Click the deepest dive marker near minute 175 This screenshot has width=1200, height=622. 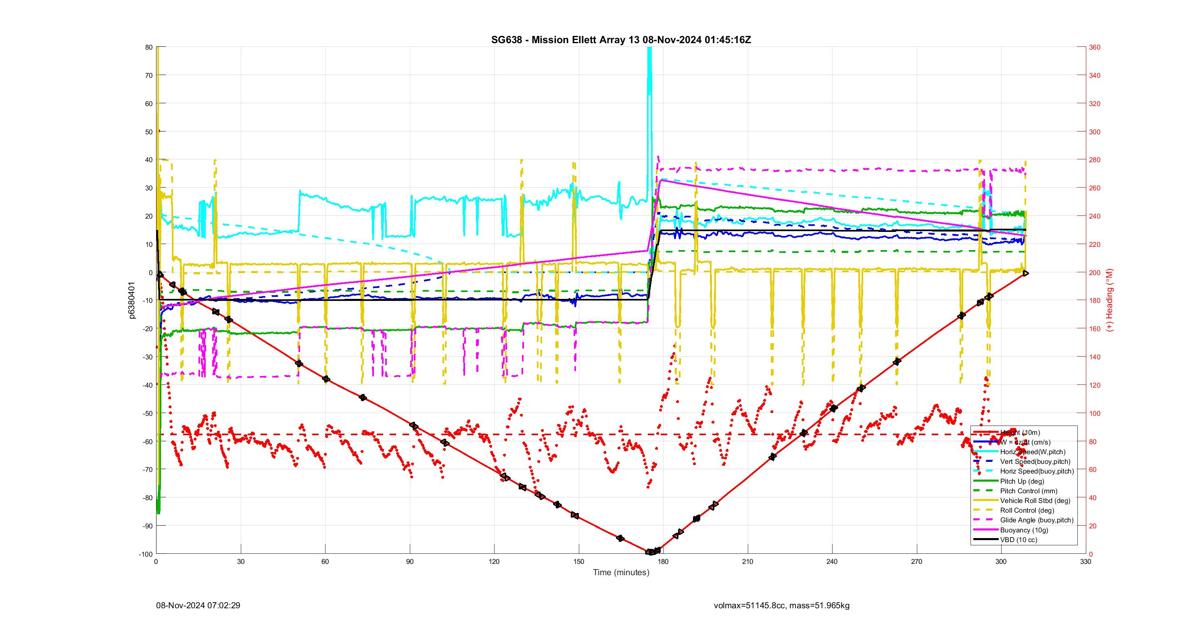tap(651, 551)
